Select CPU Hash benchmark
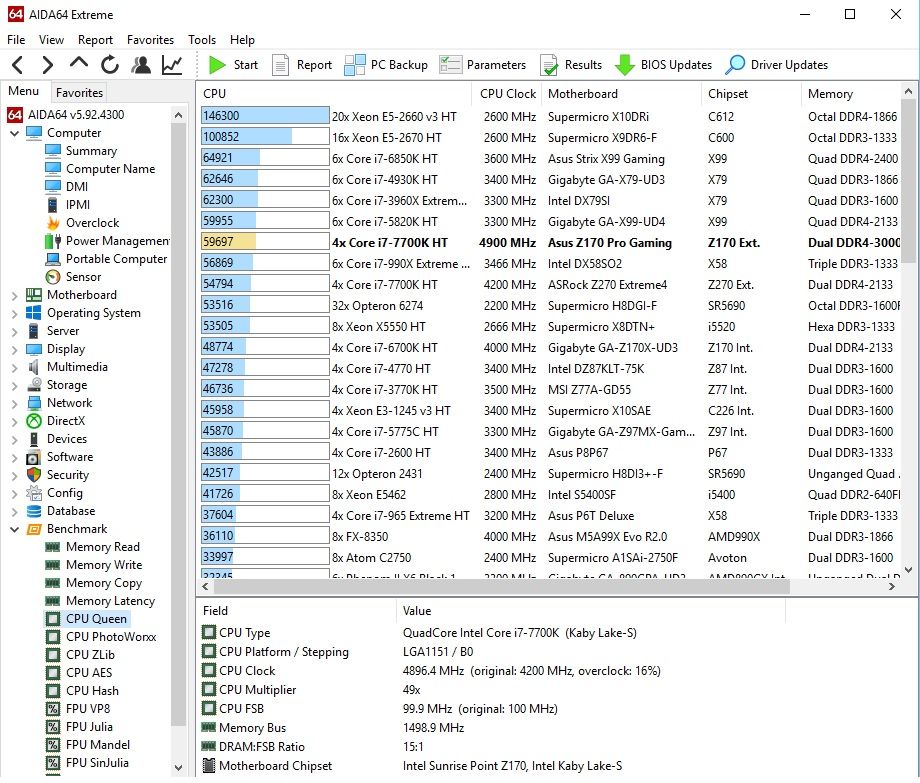This screenshot has height=783, width=920. [x=92, y=691]
